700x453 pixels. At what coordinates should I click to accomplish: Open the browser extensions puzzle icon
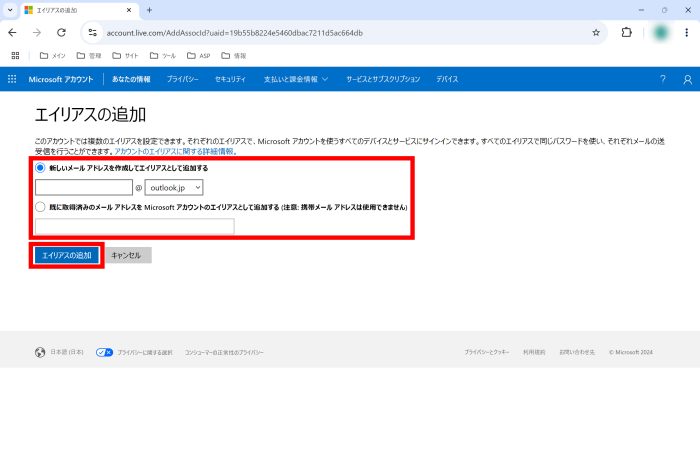tap(626, 32)
